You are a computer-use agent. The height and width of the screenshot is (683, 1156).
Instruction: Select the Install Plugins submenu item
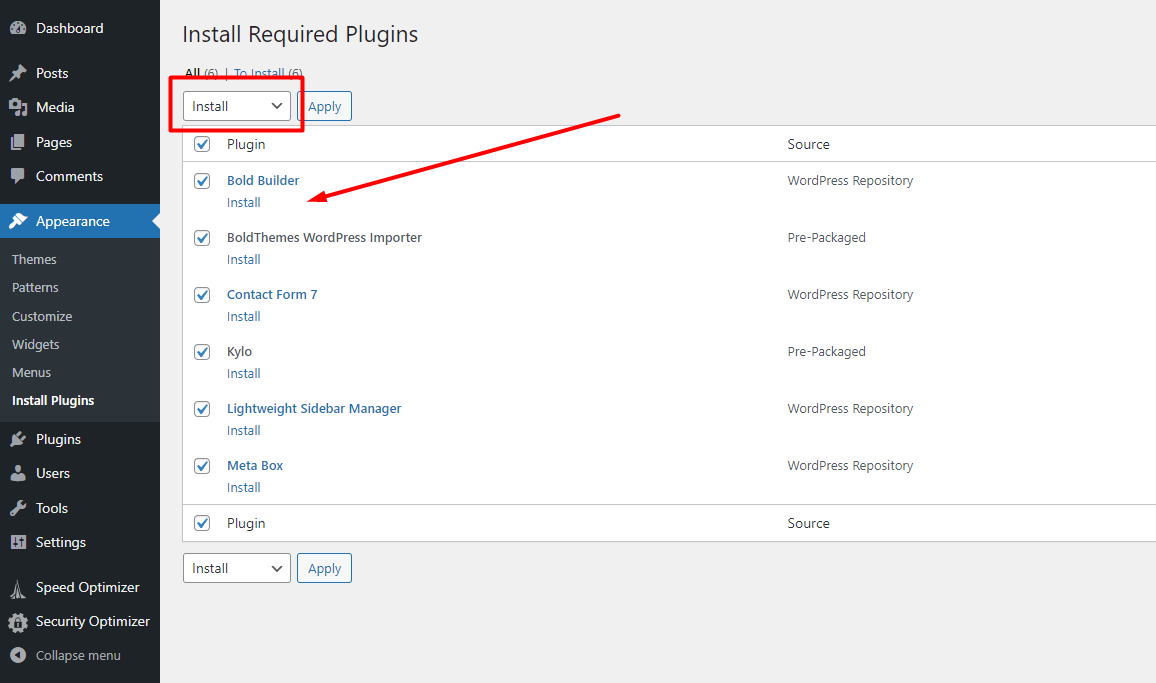pos(53,401)
